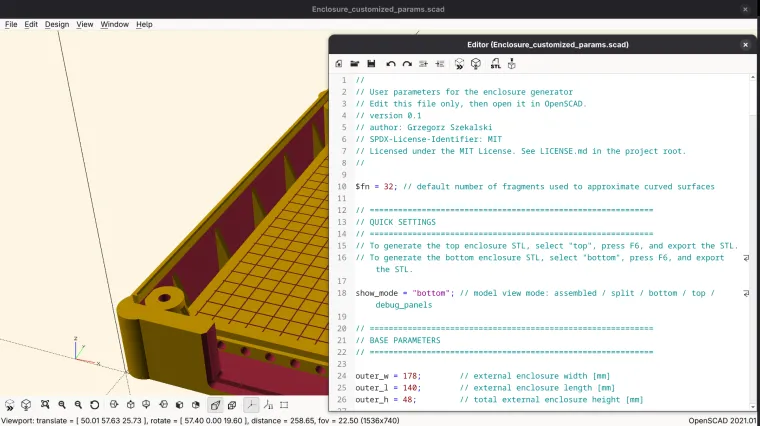Click the Save file icon in editor
This screenshot has height=426, width=760.
point(371,64)
